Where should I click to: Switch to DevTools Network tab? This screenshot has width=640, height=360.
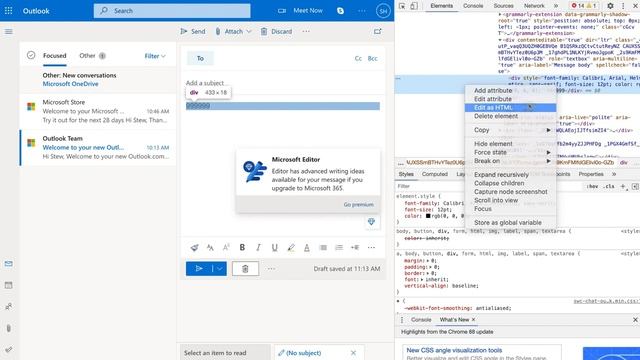point(534,6)
